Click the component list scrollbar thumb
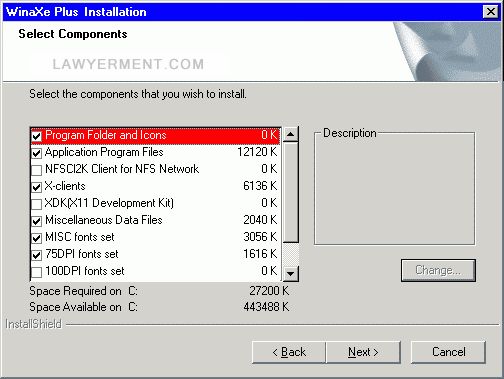This screenshot has width=504, height=379. [291, 192]
